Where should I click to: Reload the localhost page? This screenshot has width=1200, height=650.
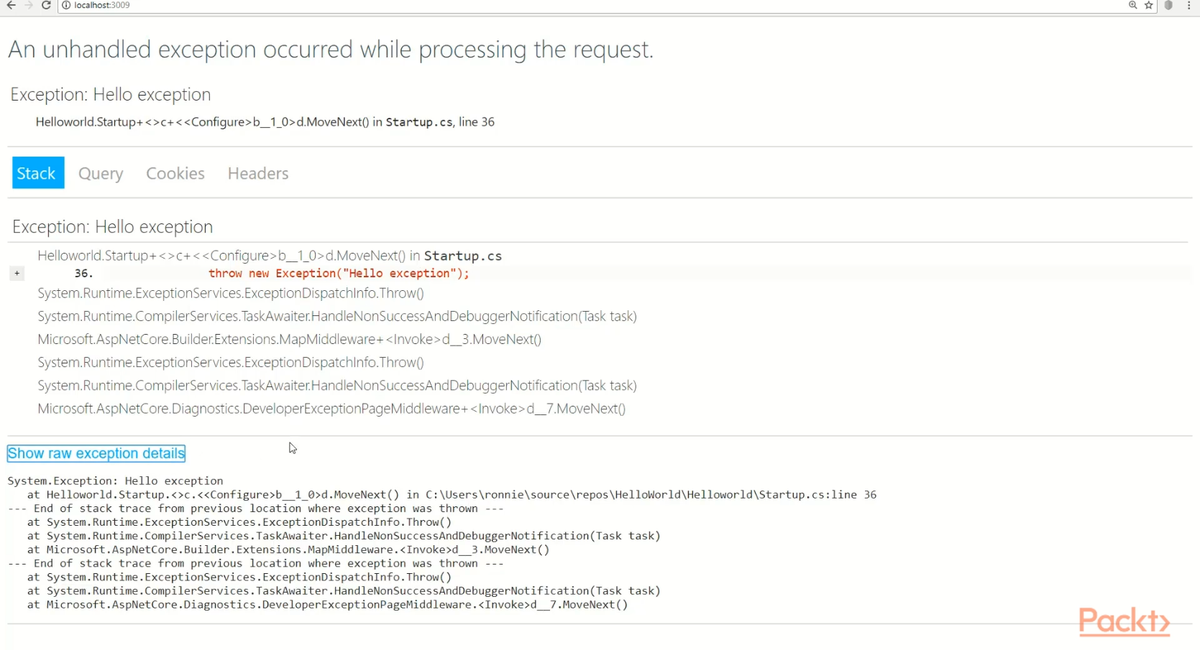tap(46, 6)
